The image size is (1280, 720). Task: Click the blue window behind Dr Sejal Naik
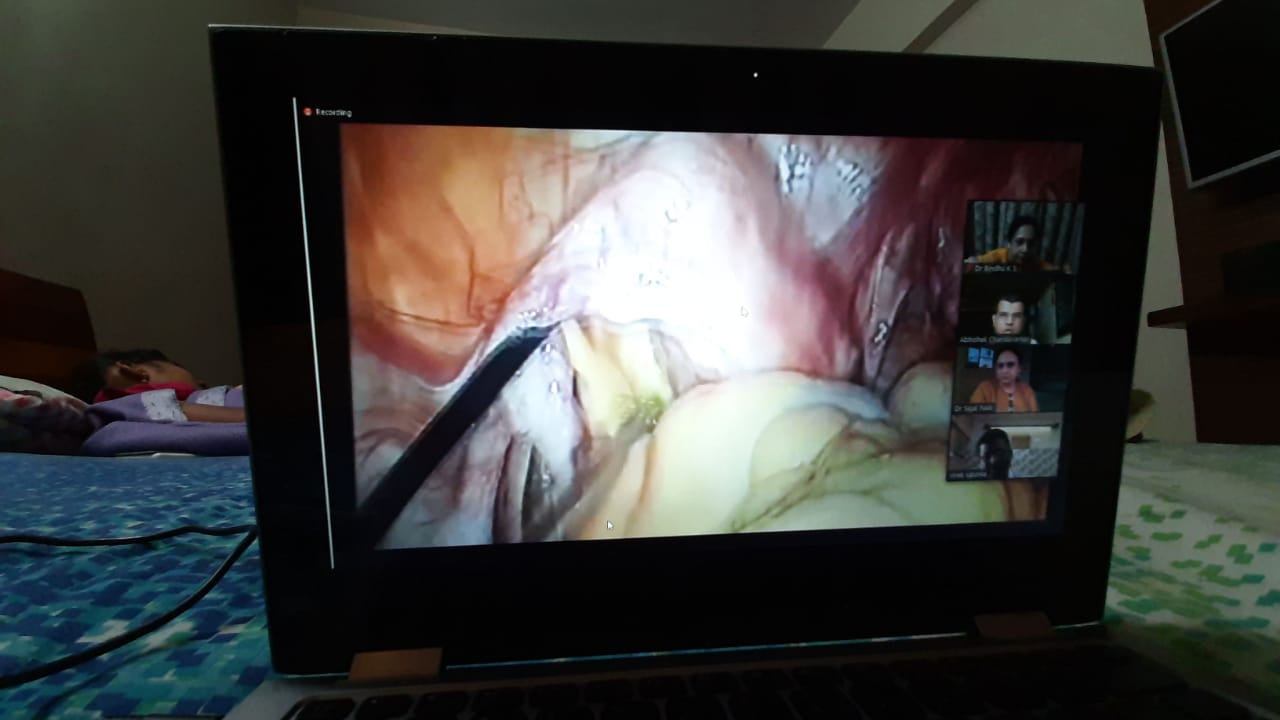pos(980,358)
